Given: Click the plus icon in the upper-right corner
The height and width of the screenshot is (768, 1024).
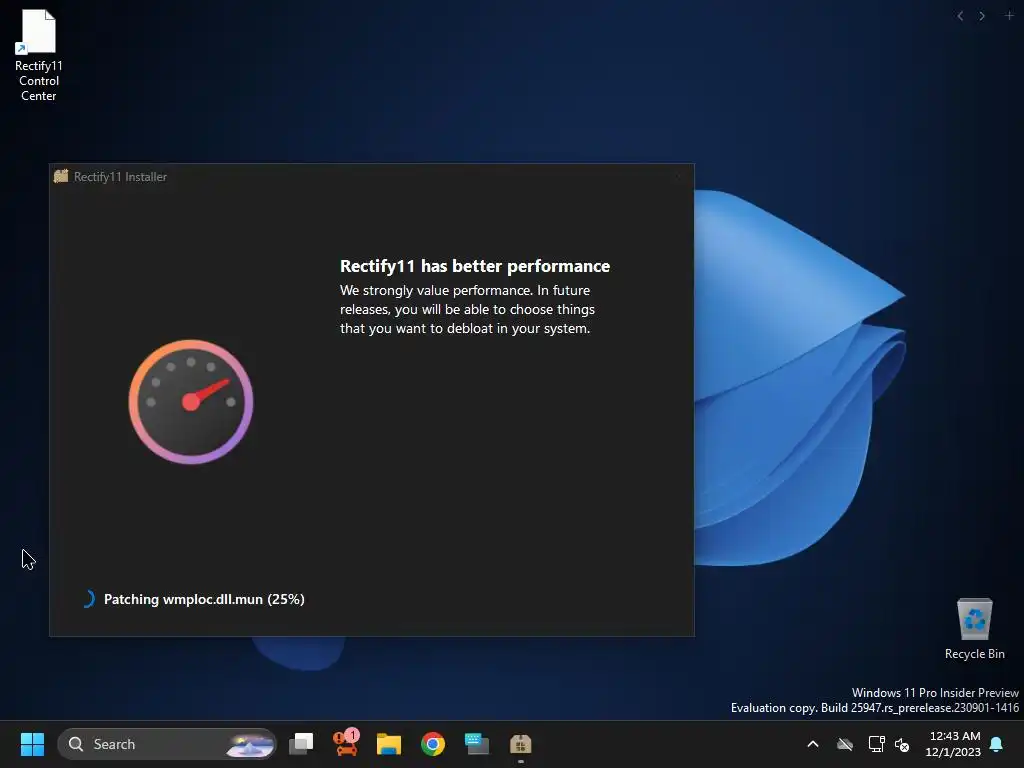Looking at the screenshot, I should (1009, 15).
